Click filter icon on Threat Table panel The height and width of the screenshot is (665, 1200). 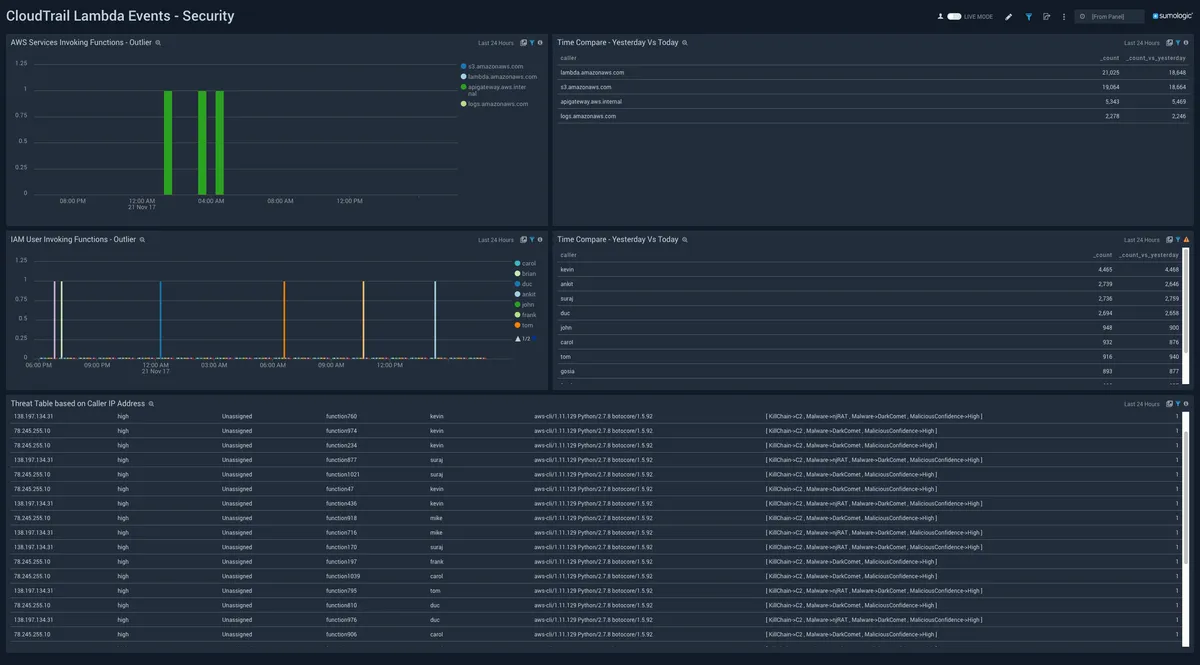(x=1177, y=404)
